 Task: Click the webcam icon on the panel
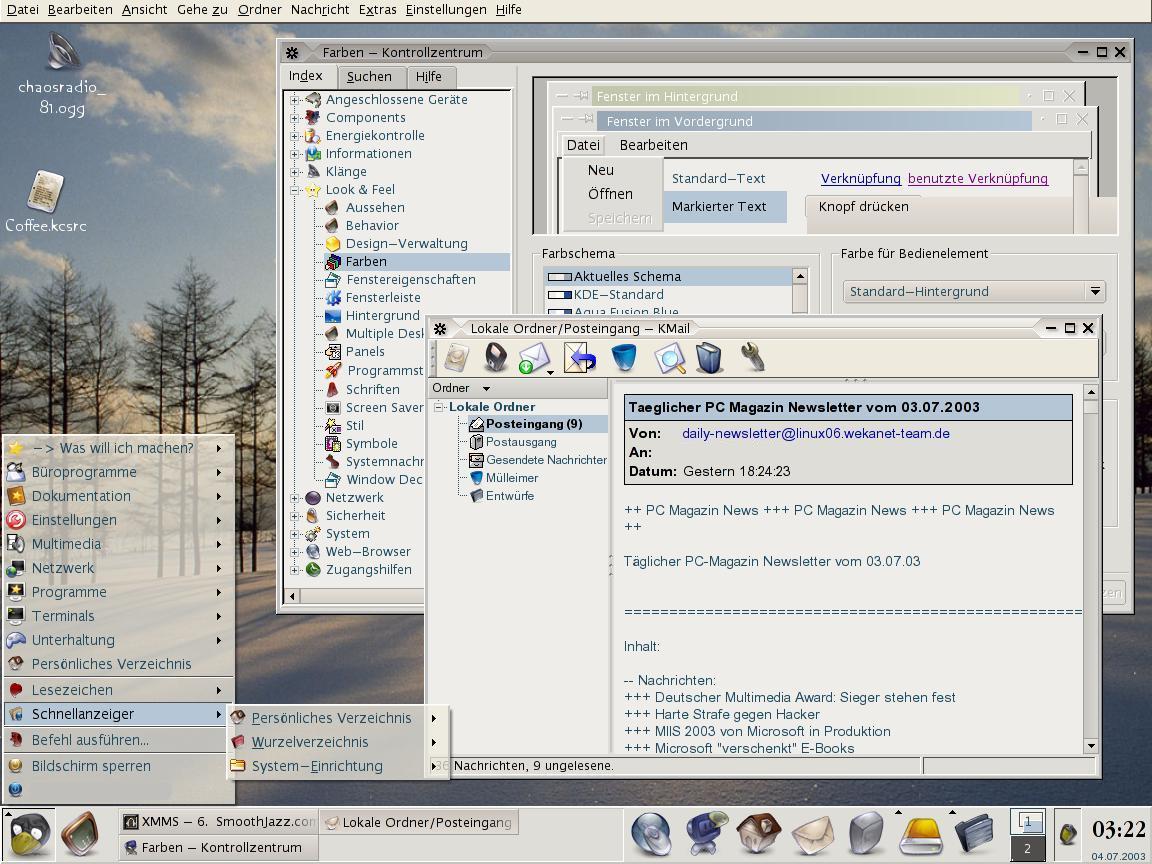706,834
